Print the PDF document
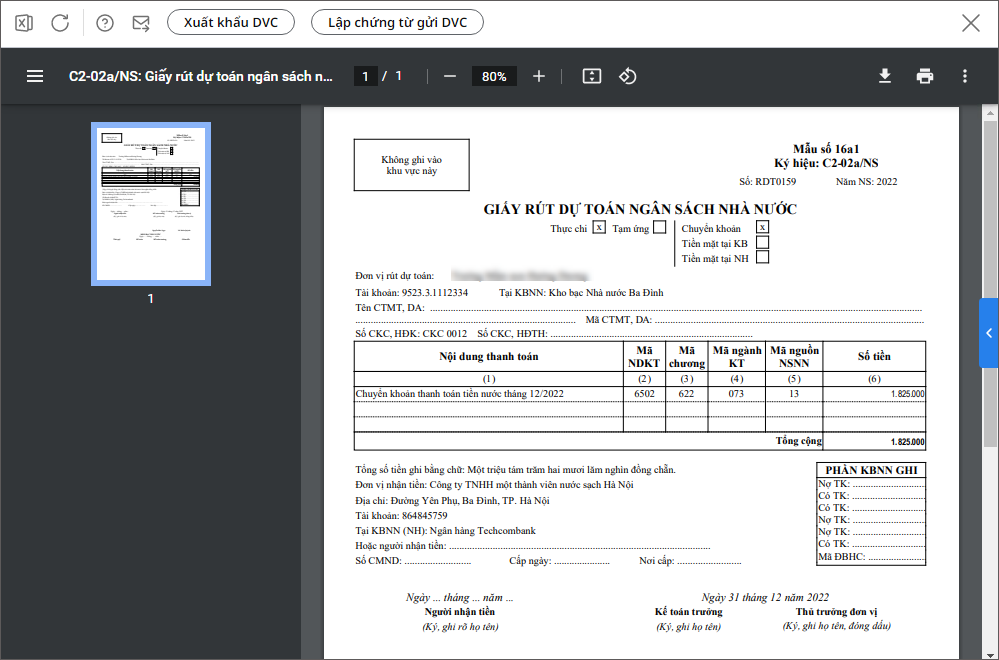Screen dimensions: 999x660 (x=925, y=76)
